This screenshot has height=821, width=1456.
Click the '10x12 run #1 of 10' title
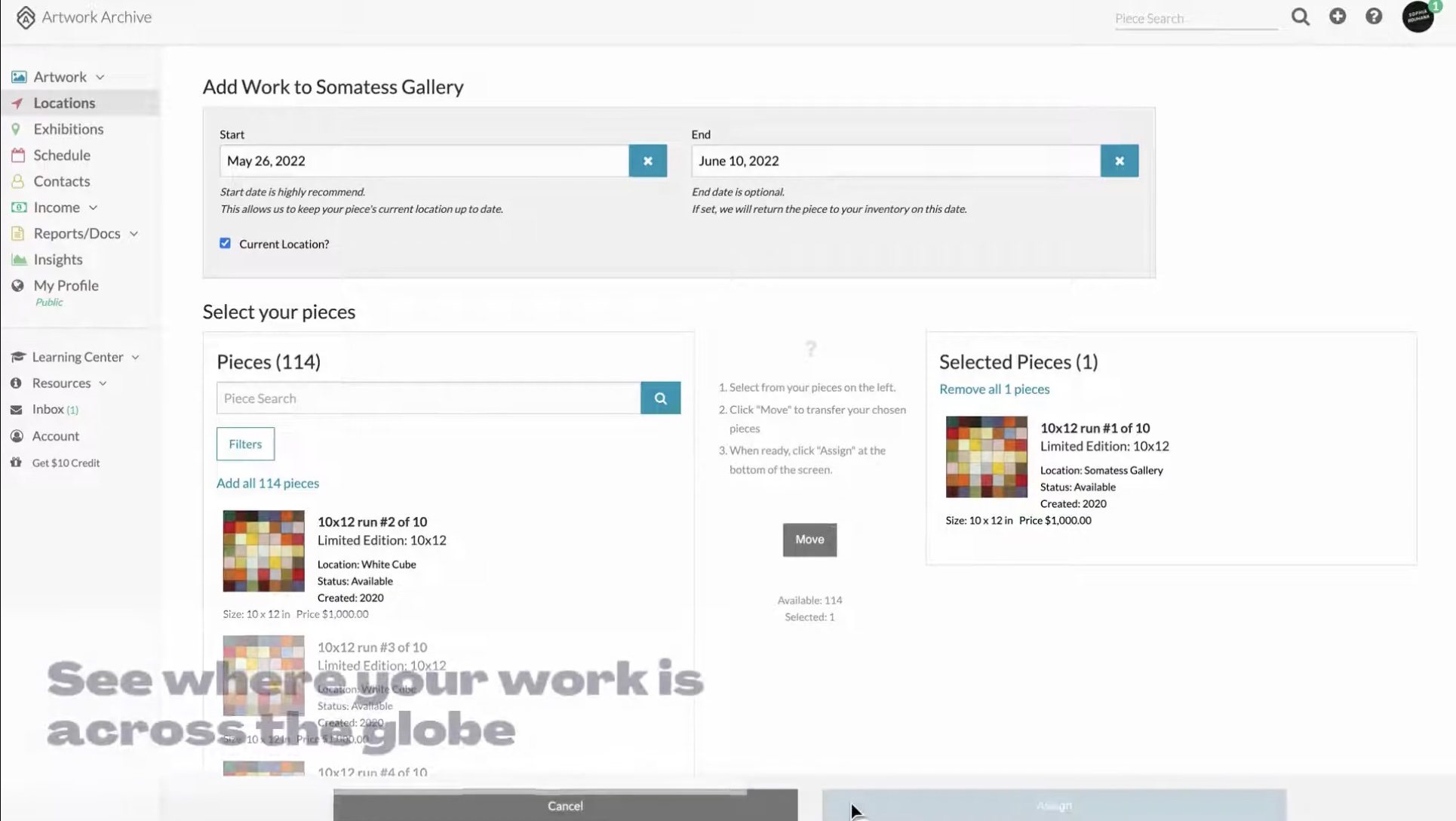click(1095, 428)
